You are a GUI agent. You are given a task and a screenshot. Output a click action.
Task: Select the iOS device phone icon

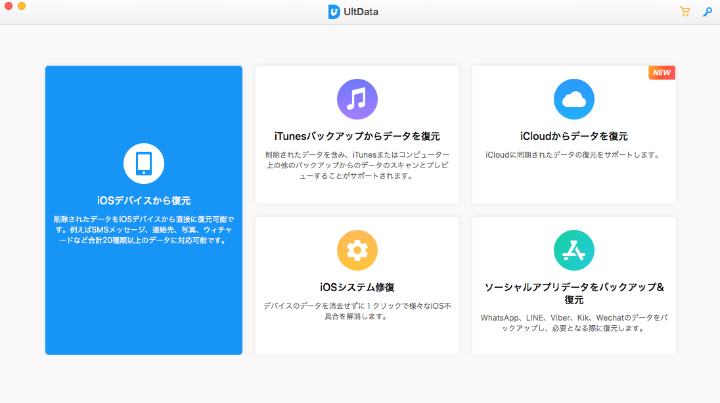tap(144, 163)
